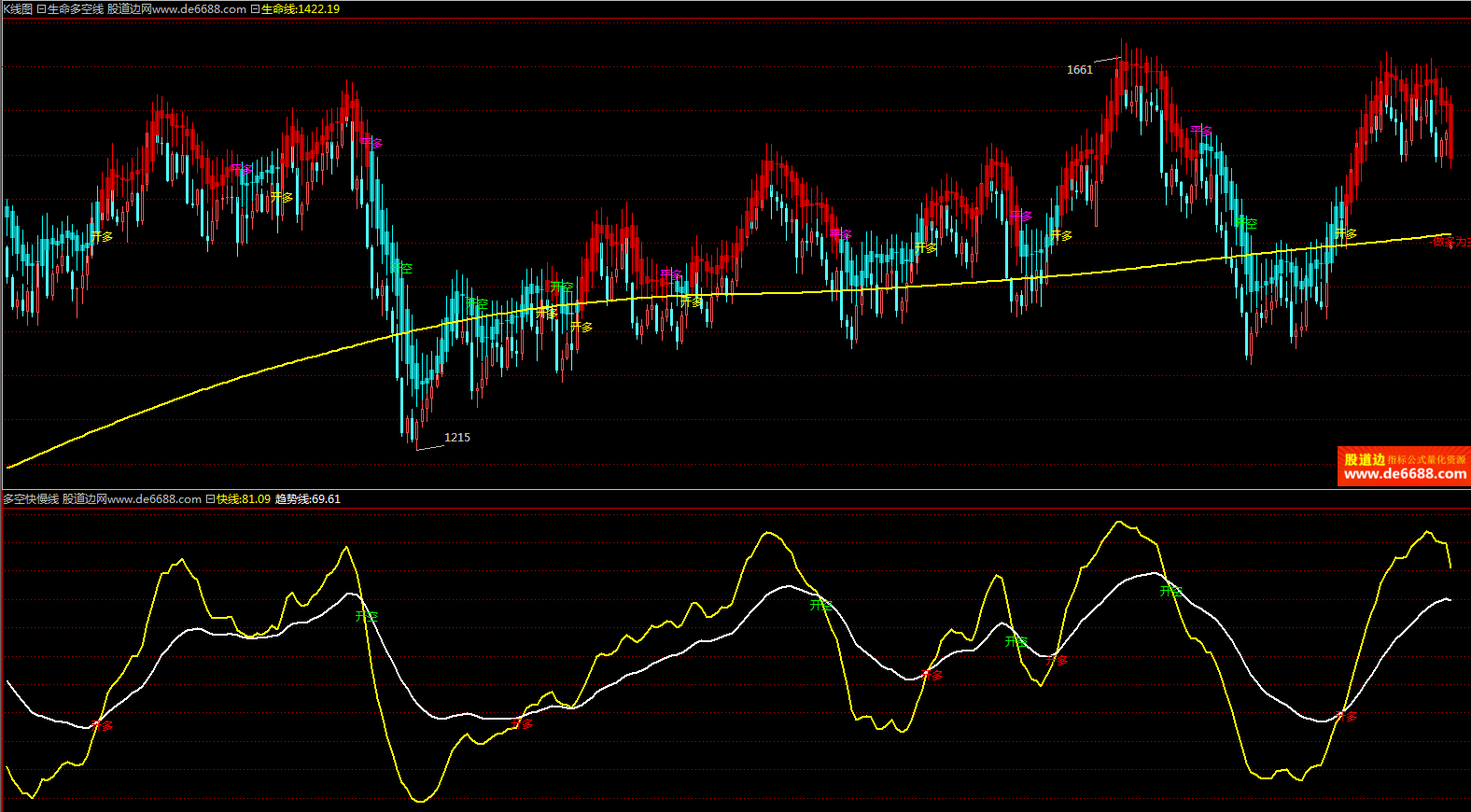This screenshot has width=1471, height=812.
Task: Click the 1661 high price label
Action: point(1079,70)
